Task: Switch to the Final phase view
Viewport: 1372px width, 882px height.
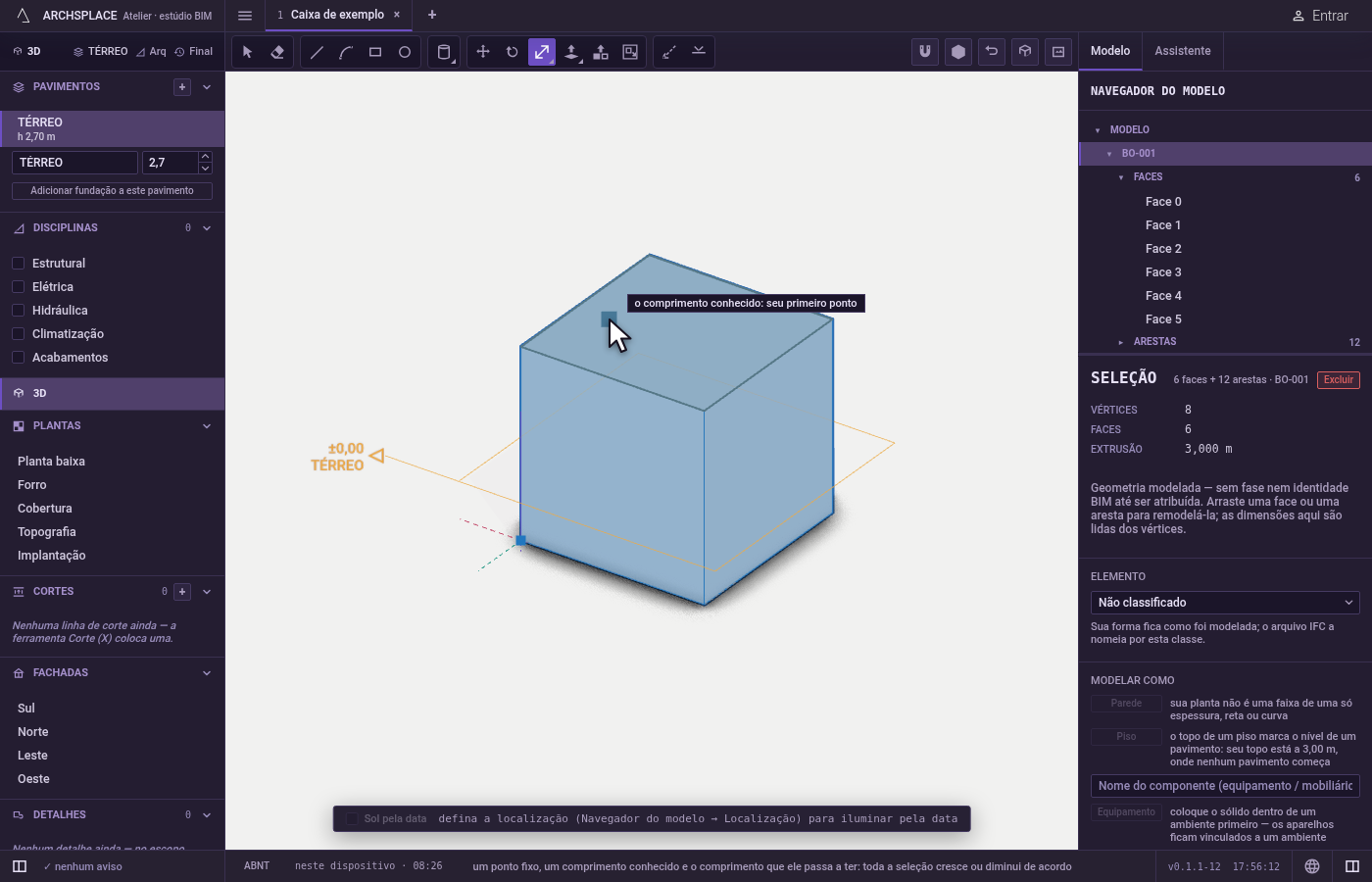Action: pos(193,51)
